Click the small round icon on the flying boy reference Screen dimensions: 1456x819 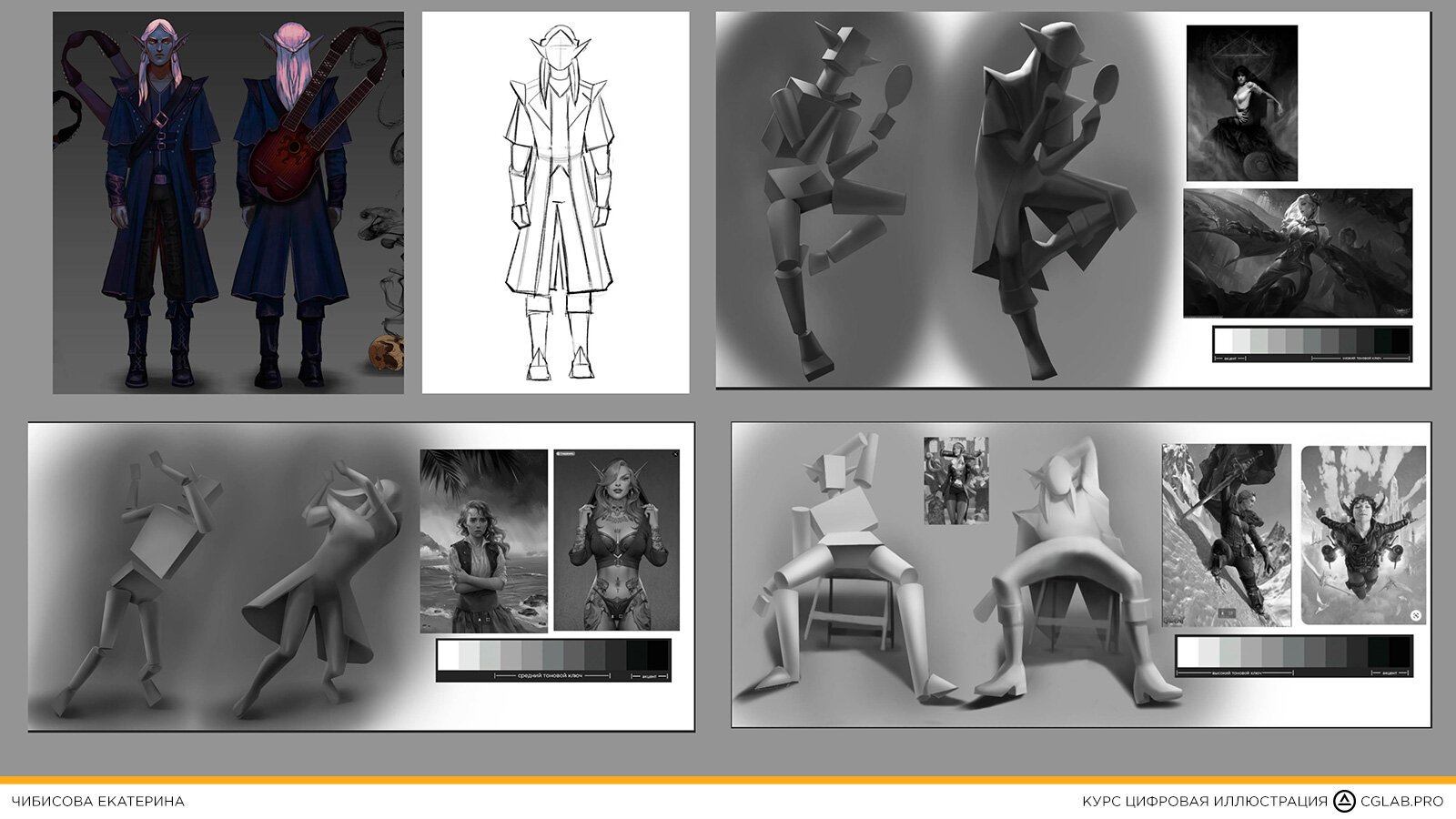1416,616
